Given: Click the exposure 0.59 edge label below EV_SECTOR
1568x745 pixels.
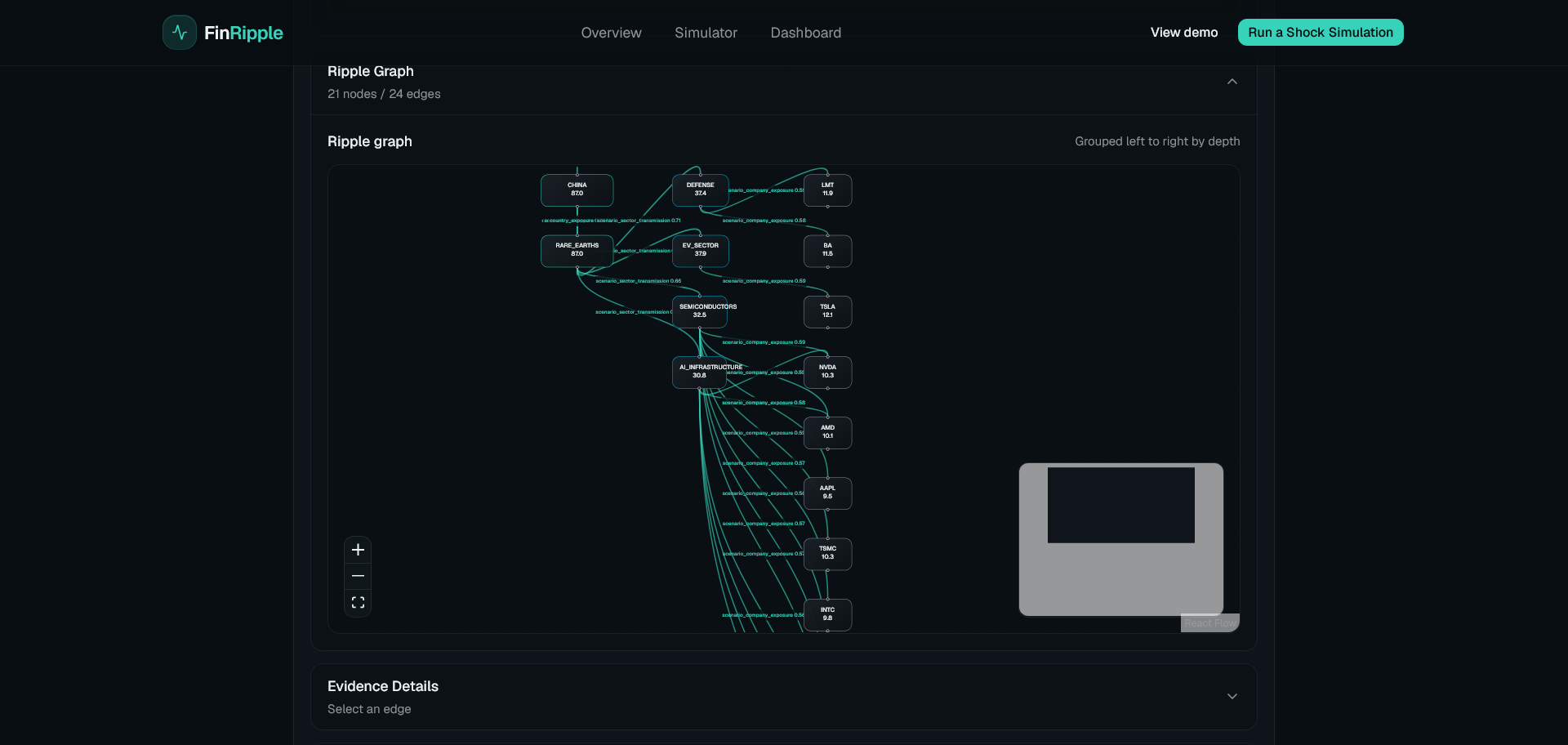Looking at the screenshot, I should click(x=764, y=281).
